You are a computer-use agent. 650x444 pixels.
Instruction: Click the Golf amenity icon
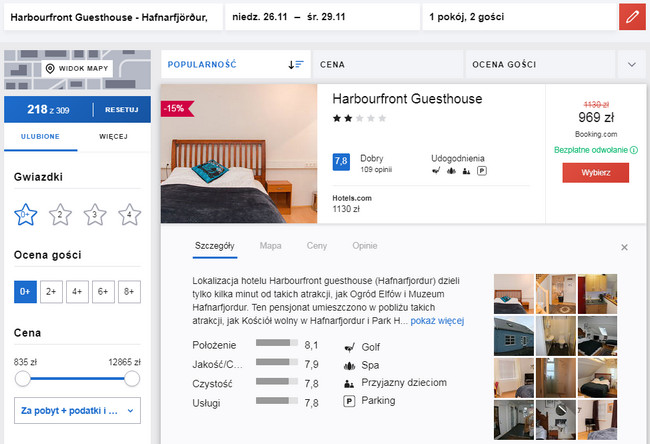point(349,347)
